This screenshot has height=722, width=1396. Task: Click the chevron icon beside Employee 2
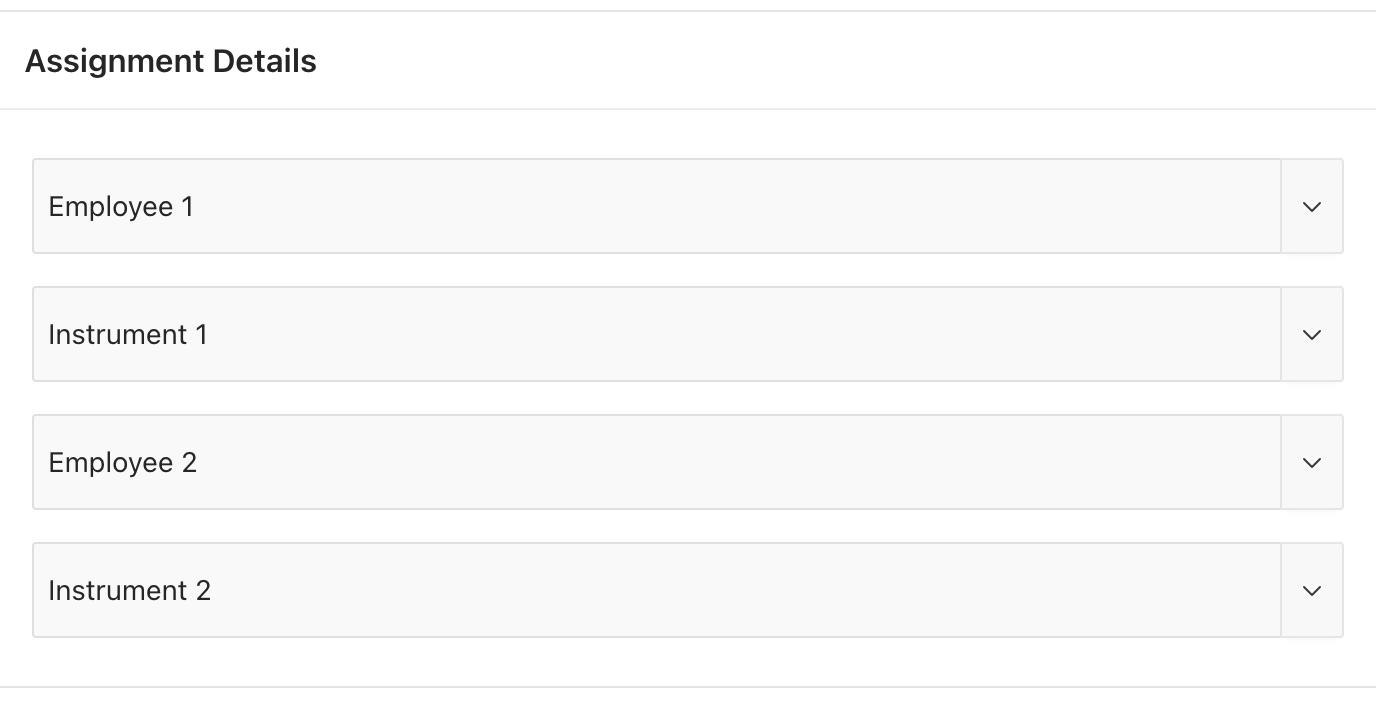pos(1312,462)
